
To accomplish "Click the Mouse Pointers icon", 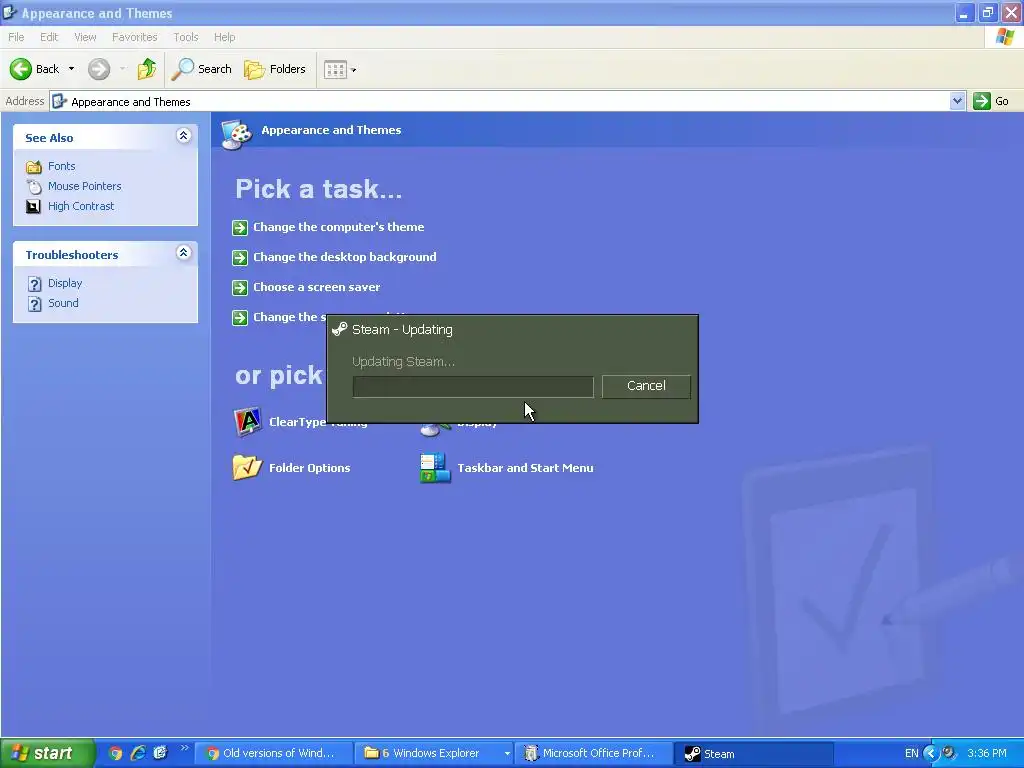I will pos(33,186).
